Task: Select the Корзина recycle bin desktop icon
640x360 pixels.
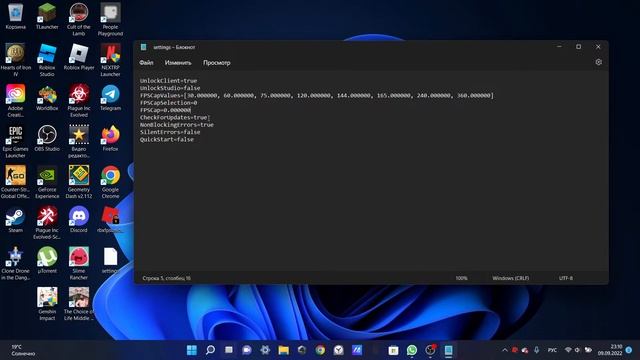Action: [16, 17]
